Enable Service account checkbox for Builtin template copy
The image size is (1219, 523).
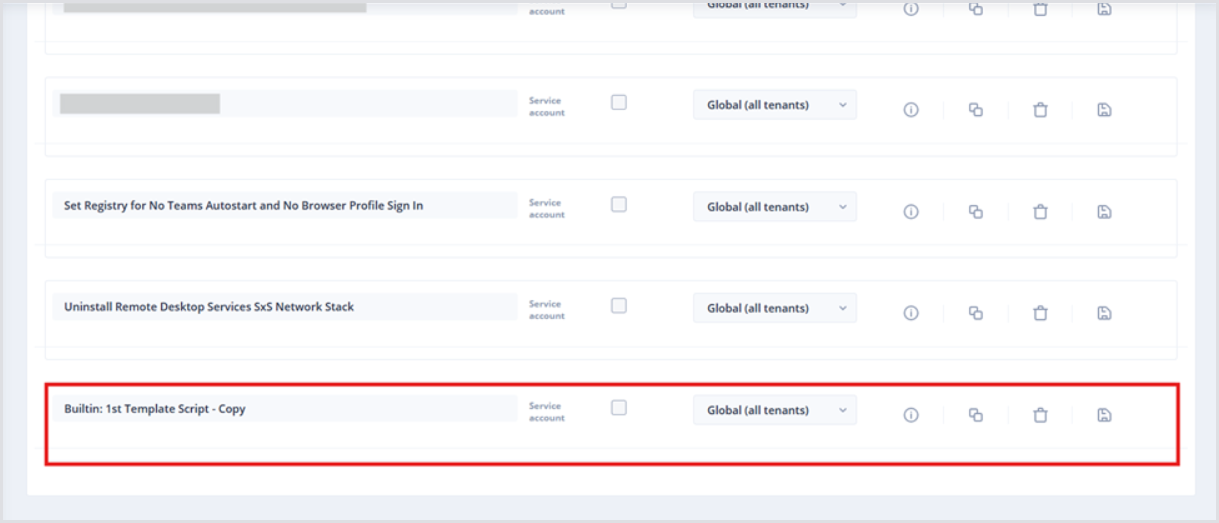619,408
